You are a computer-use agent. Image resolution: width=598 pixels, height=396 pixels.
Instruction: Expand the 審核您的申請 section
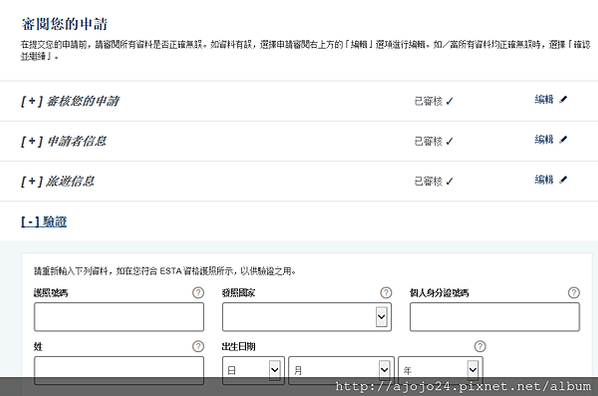point(70,101)
